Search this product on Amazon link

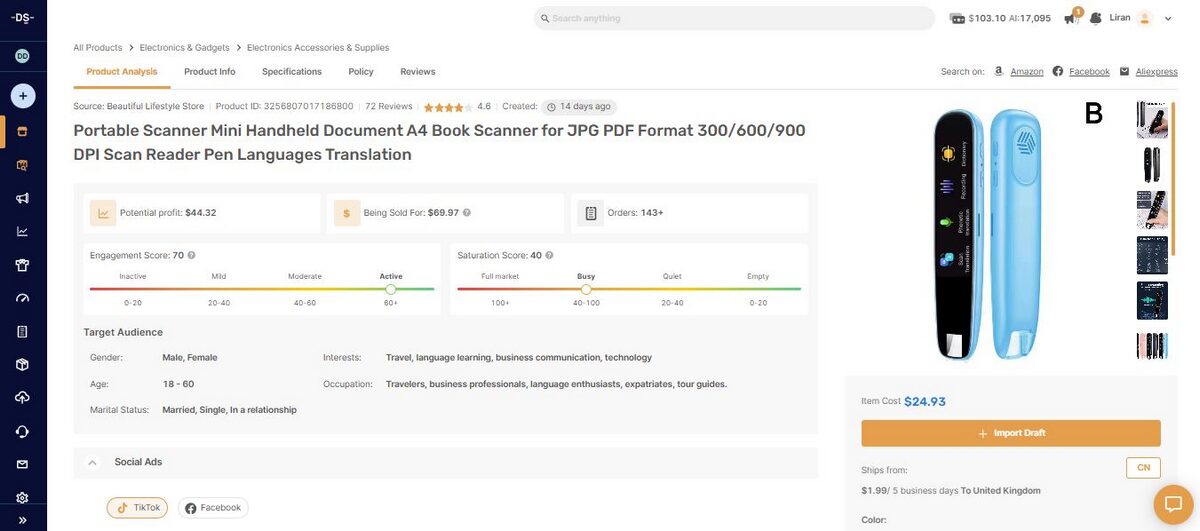point(1027,72)
